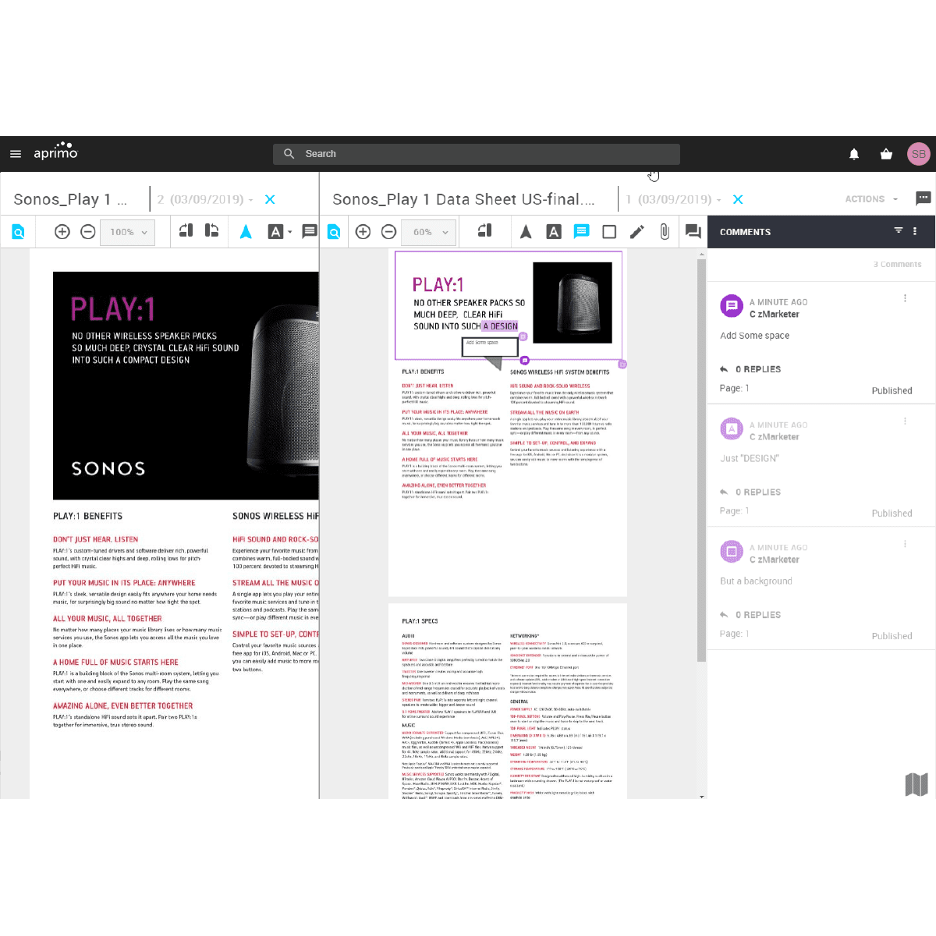
Task: Select the rectangle annotation tool
Action: pyautogui.click(x=609, y=232)
